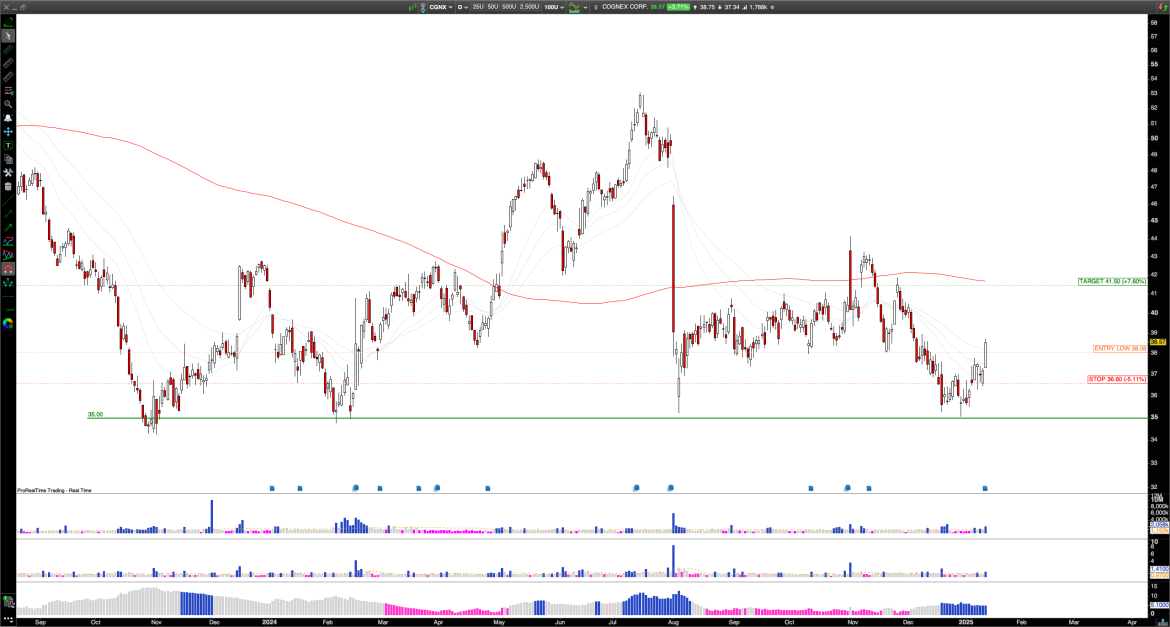
Task: Select the trend line drawing tool
Action: (x=8, y=48)
